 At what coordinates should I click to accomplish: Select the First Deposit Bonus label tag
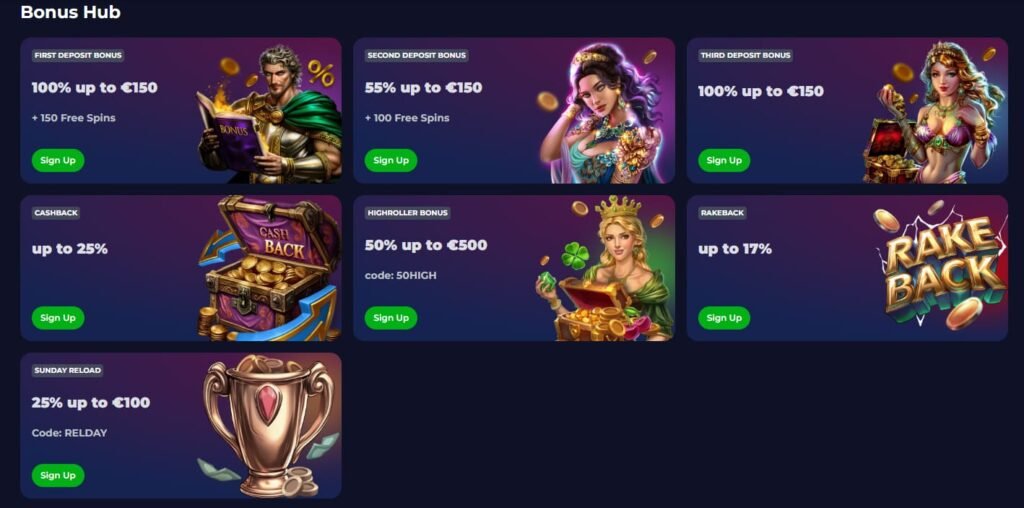[78, 56]
